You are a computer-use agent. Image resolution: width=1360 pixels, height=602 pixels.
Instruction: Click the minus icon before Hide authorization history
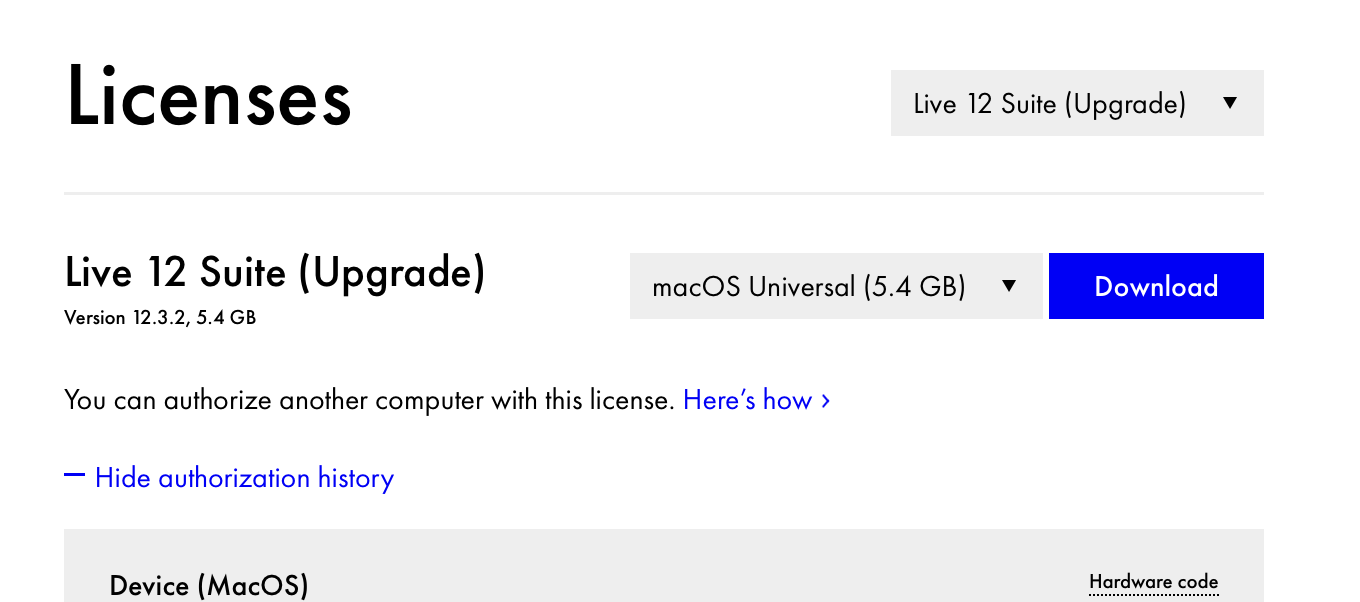click(x=74, y=476)
